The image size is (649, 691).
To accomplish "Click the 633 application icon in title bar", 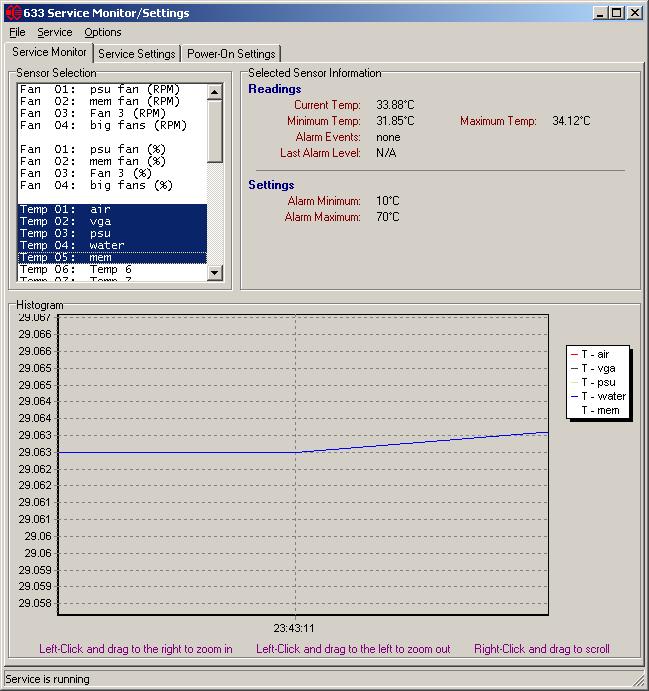I will pos(13,13).
